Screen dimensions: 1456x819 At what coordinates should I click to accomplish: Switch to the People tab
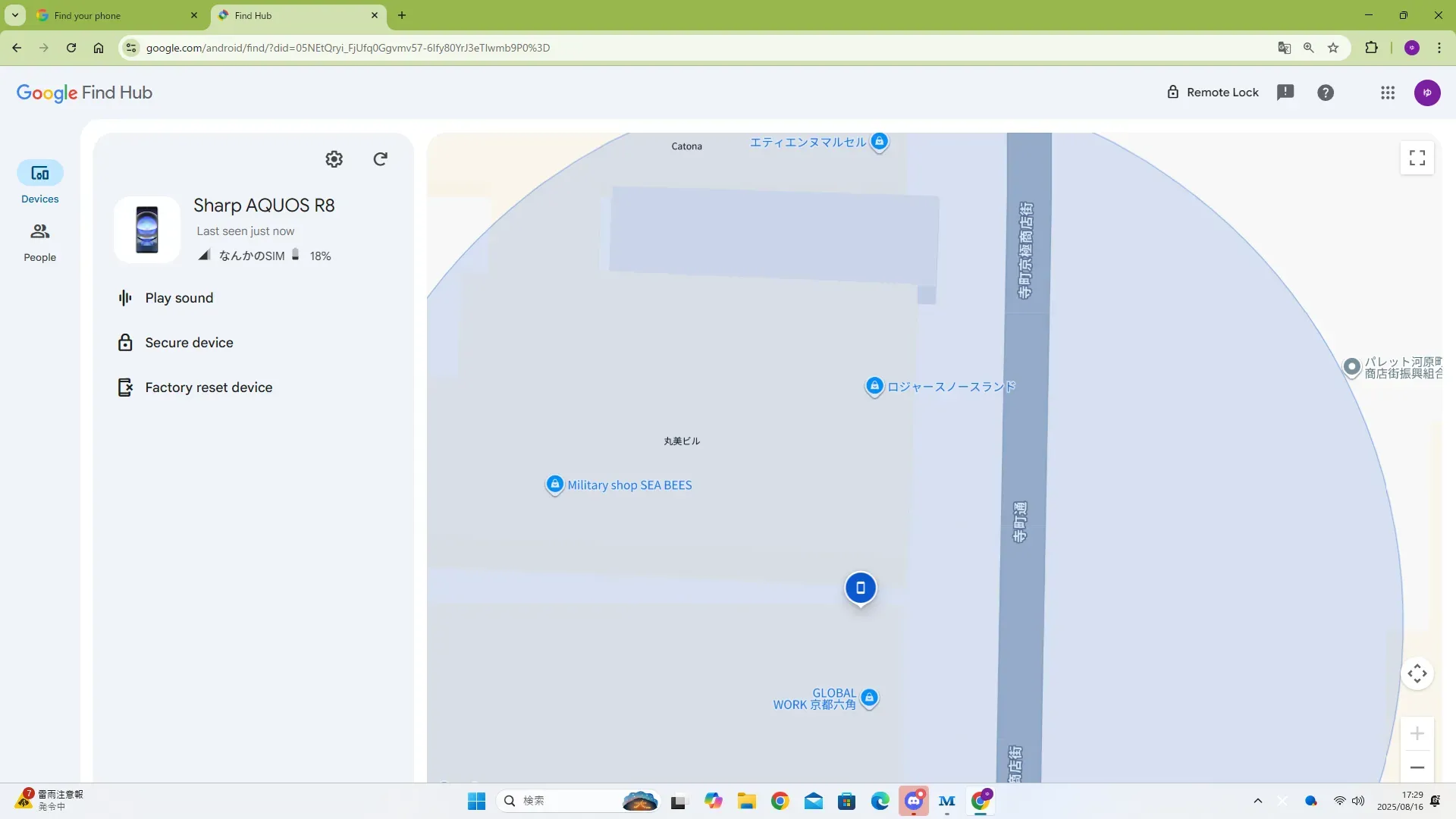[39, 242]
